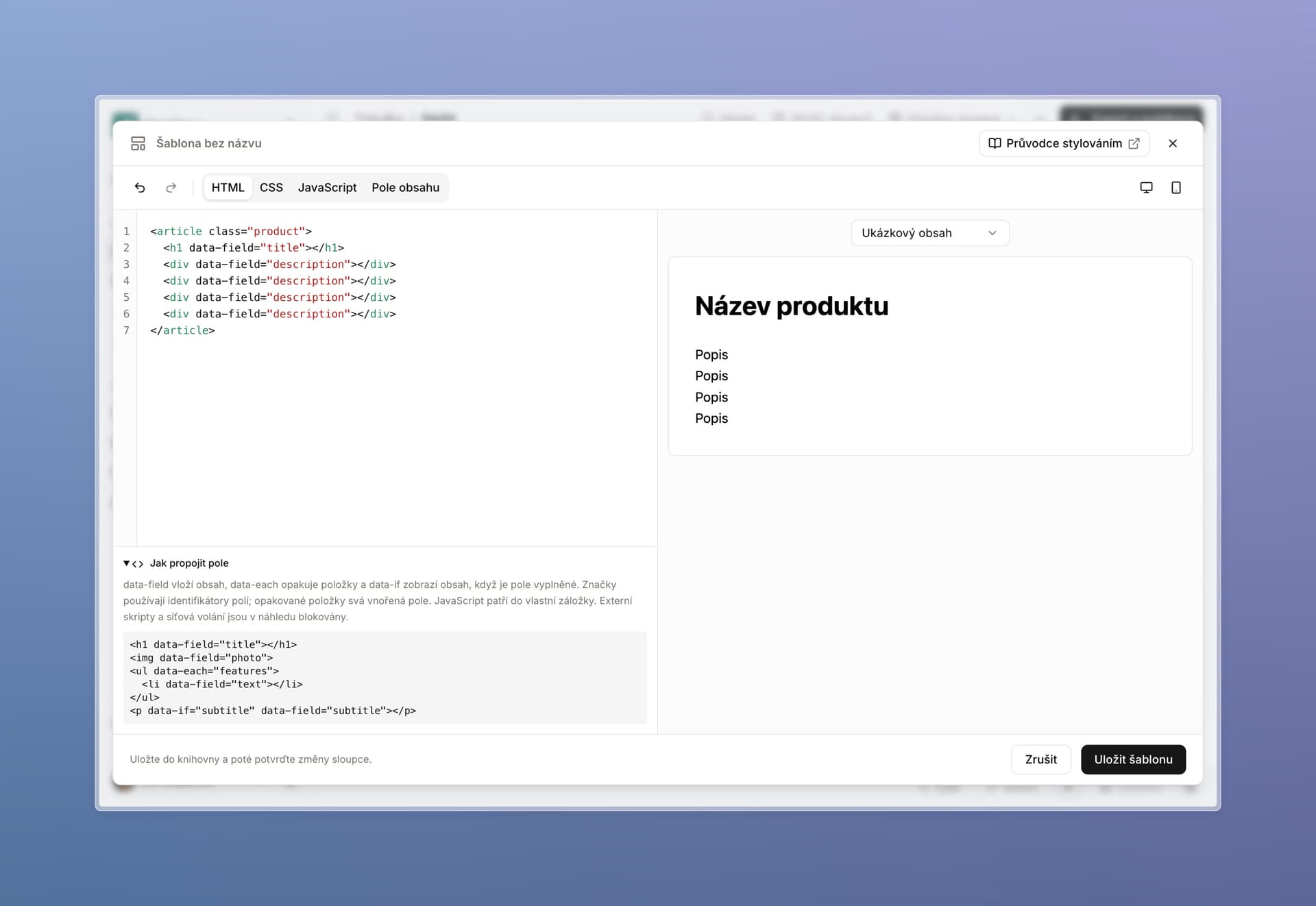Click Uložit šablonu button
1316x906 pixels.
tap(1133, 759)
